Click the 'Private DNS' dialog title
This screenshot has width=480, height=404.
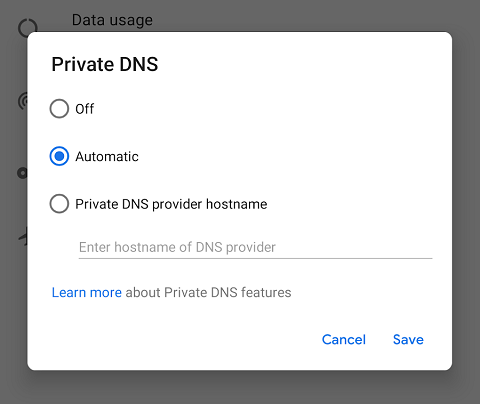click(x=105, y=64)
